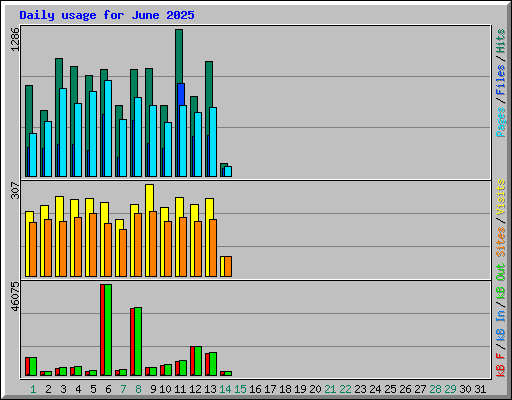Click day 8 on the date axis
The width and height of the screenshot is (512, 400).
tap(138, 389)
